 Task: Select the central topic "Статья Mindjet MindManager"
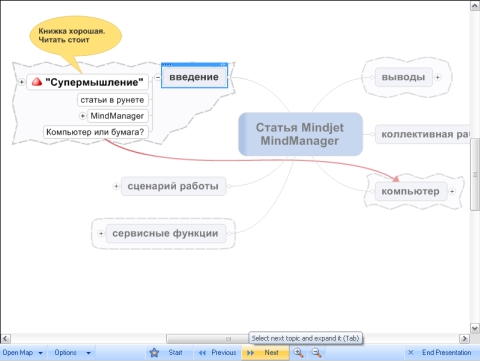[300, 134]
